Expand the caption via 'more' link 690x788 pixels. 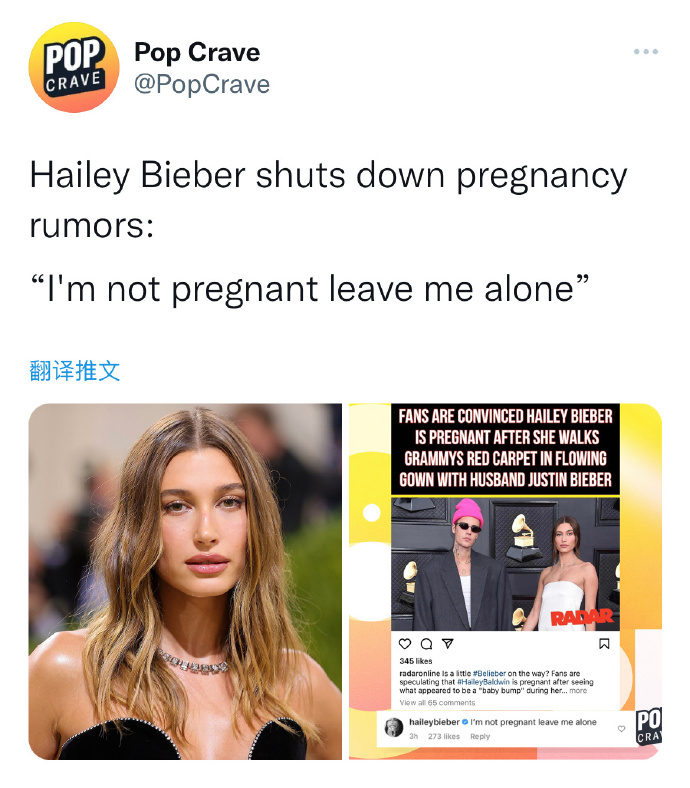[x=578, y=691]
